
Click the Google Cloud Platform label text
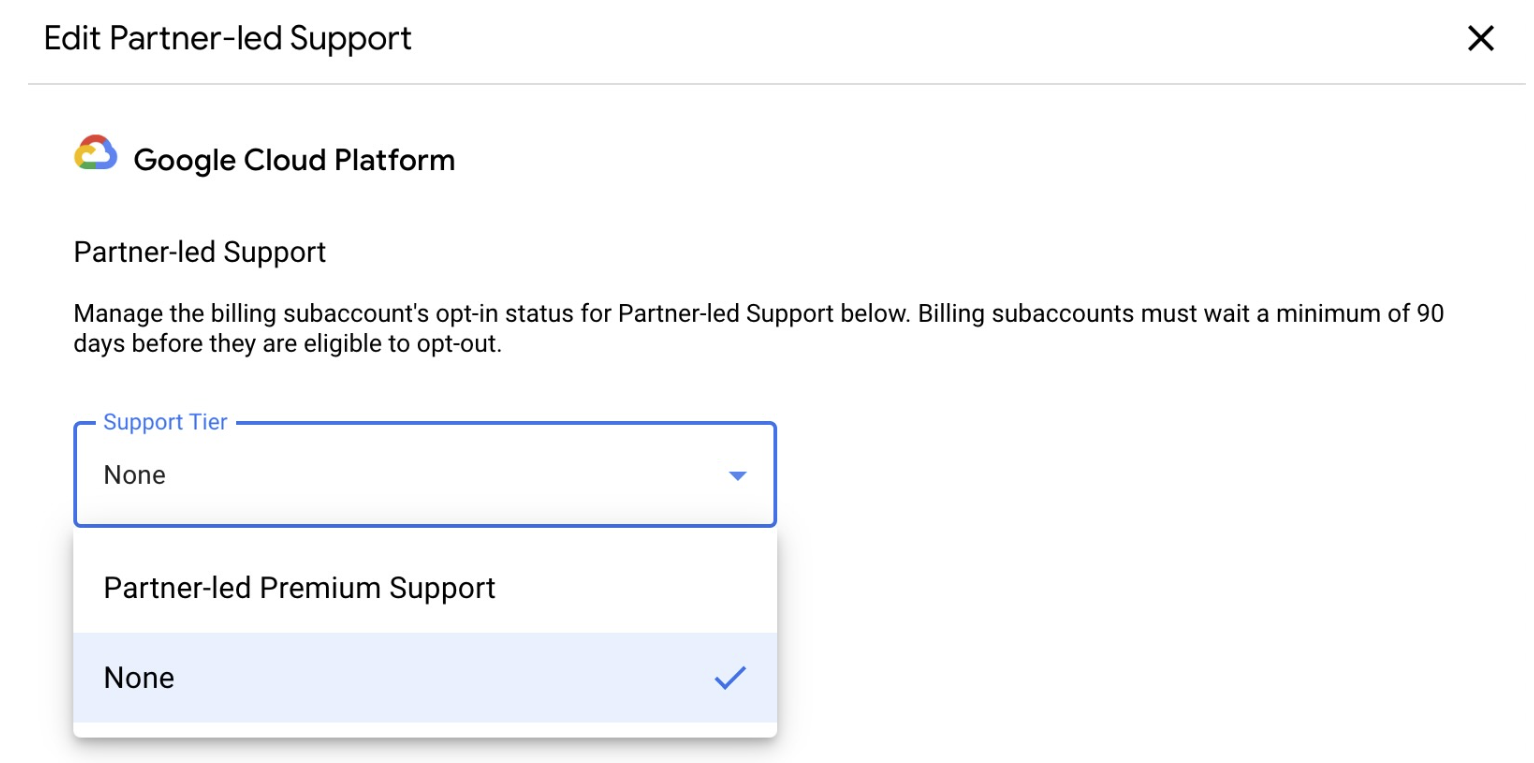294,159
